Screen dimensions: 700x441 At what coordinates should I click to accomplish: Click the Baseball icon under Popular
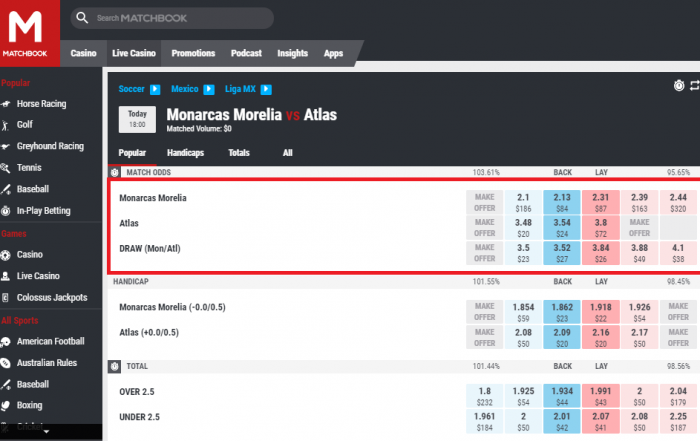[5, 189]
